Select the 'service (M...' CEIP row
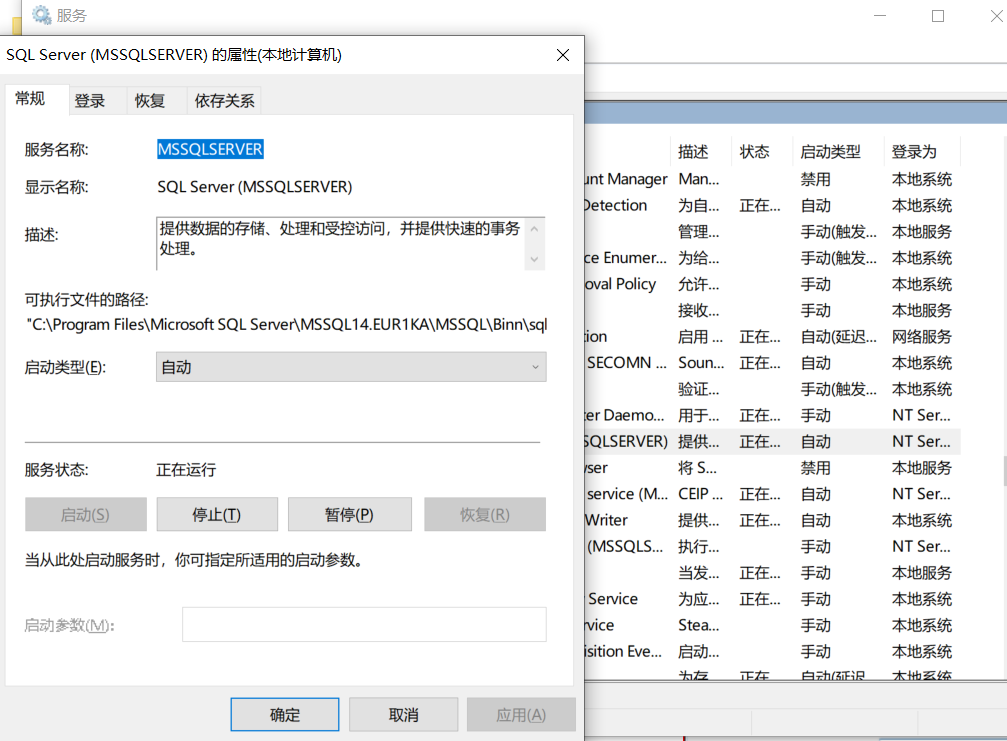1007x741 pixels. click(771, 494)
